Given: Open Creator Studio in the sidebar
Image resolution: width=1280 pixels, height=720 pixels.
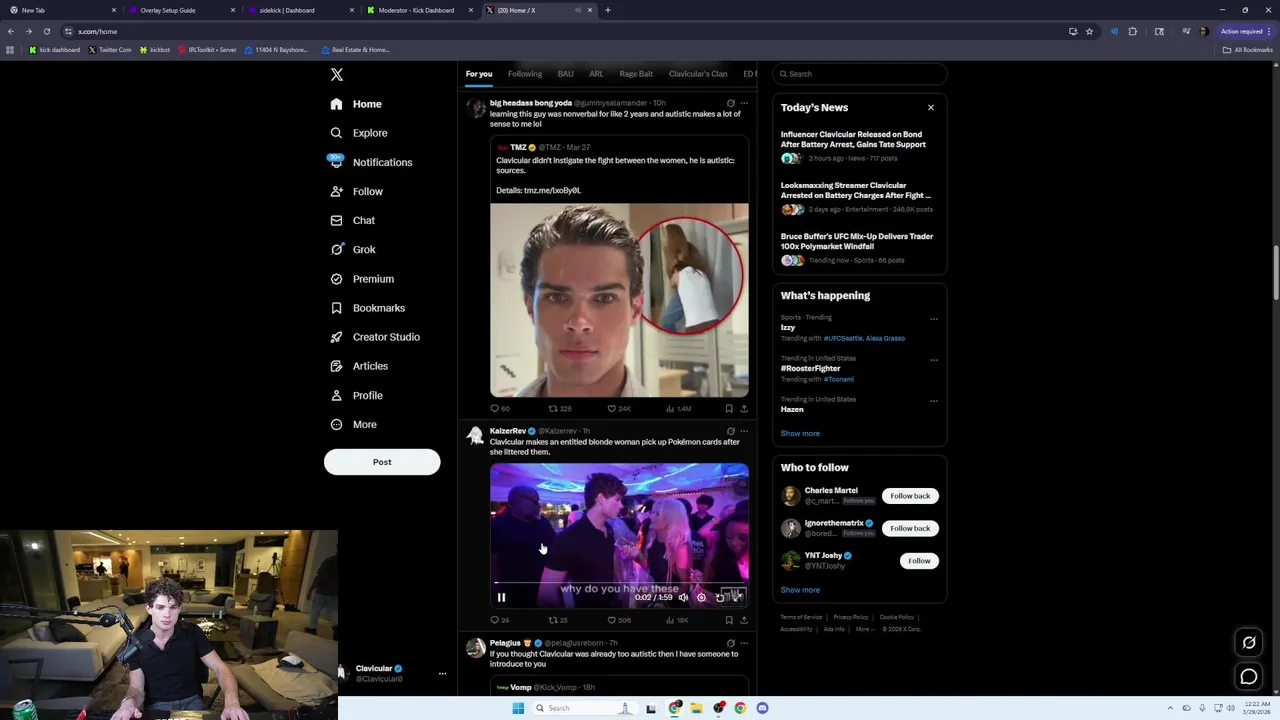Looking at the screenshot, I should click(x=374, y=337).
